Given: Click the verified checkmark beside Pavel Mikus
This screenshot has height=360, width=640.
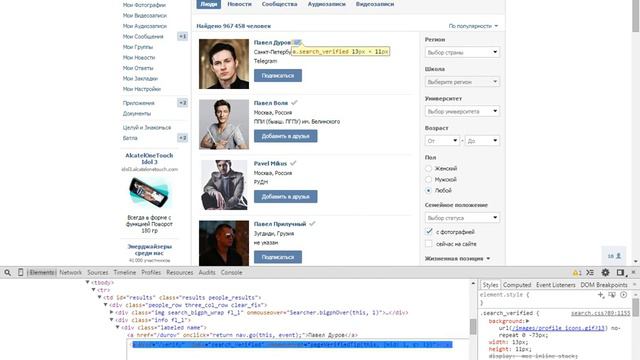Looking at the screenshot, I should pos(293,163).
